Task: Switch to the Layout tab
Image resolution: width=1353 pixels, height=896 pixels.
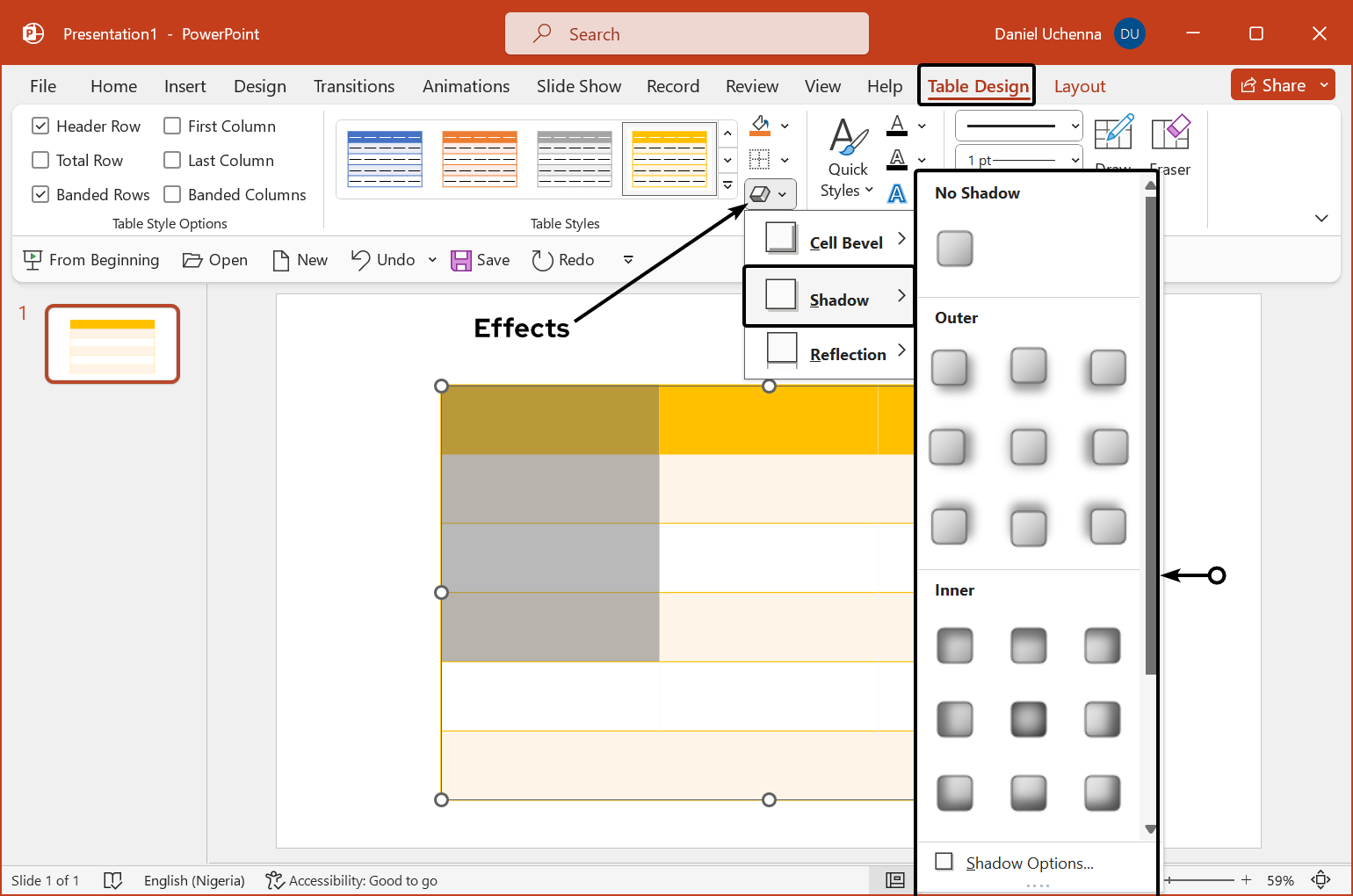Action: coord(1079,86)
